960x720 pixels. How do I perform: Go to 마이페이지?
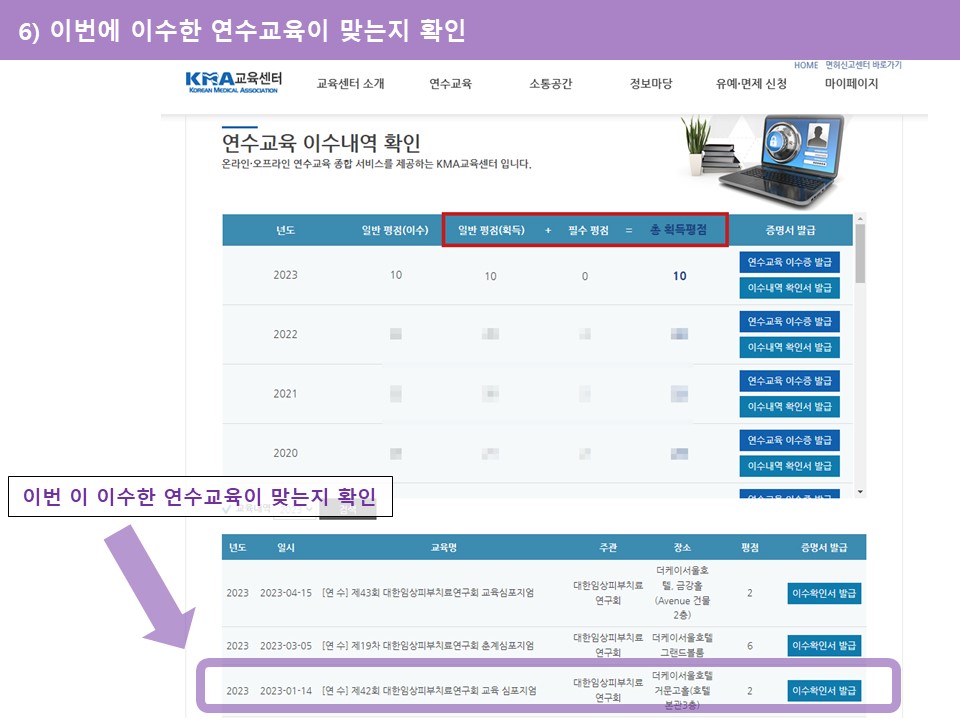pos(851,84)
